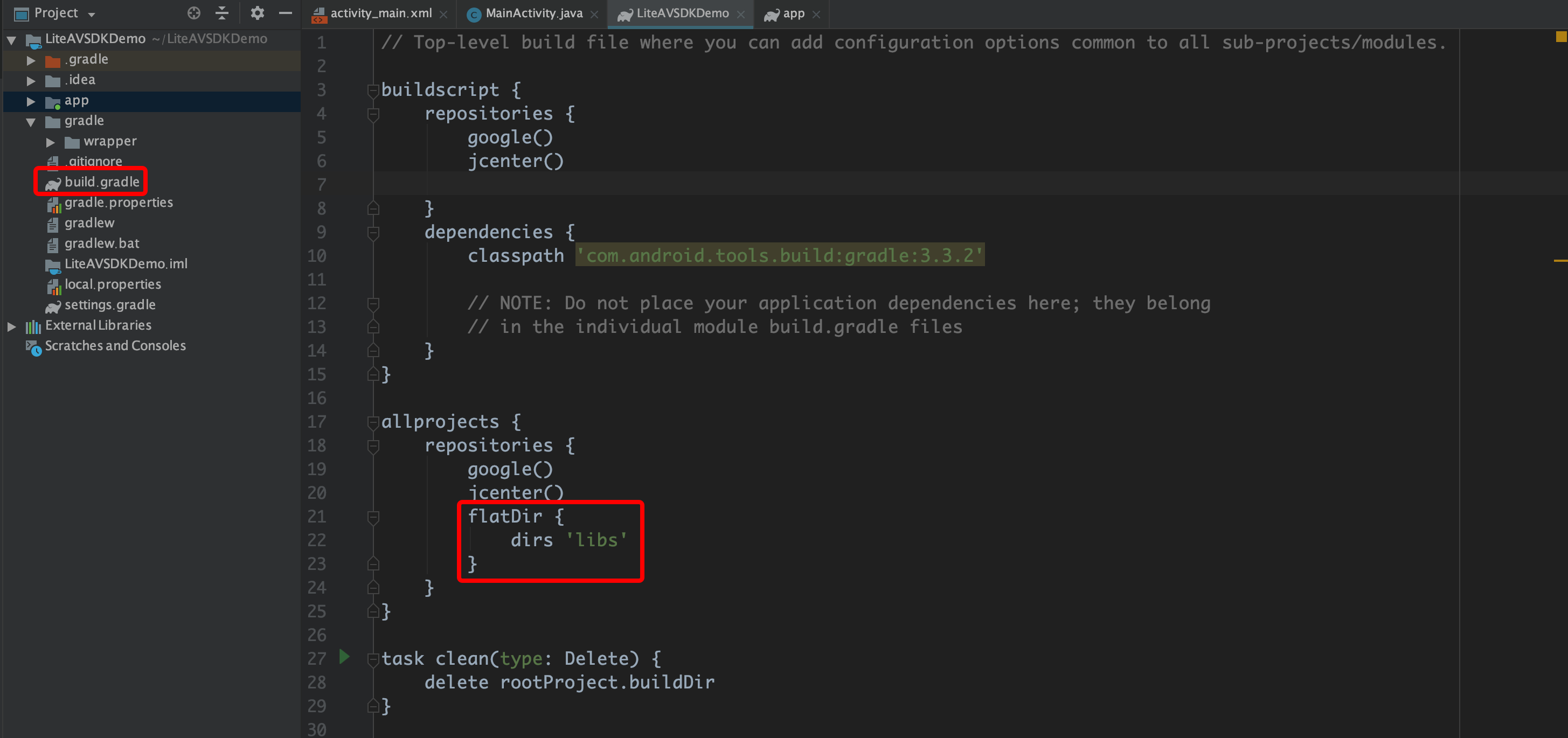This screenshot has height=738, width=1568.
Task: Click the collapse all icon in the Project panel
Action: (x=222, y=13)
